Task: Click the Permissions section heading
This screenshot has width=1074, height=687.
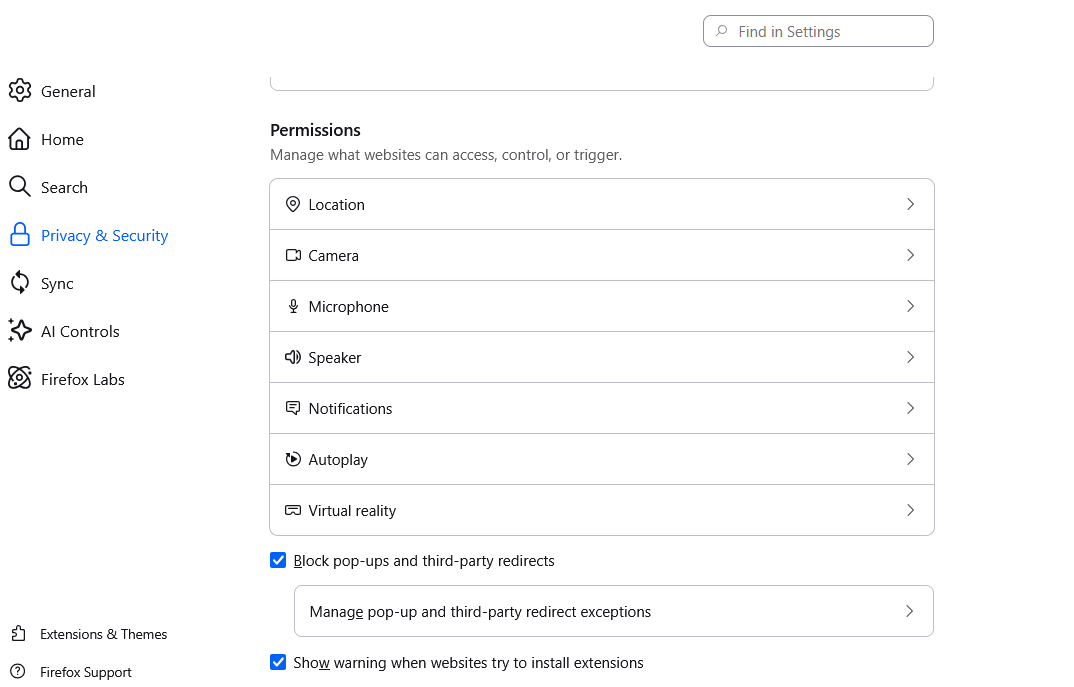Action: pyautogui.click(x=315, y=130)
